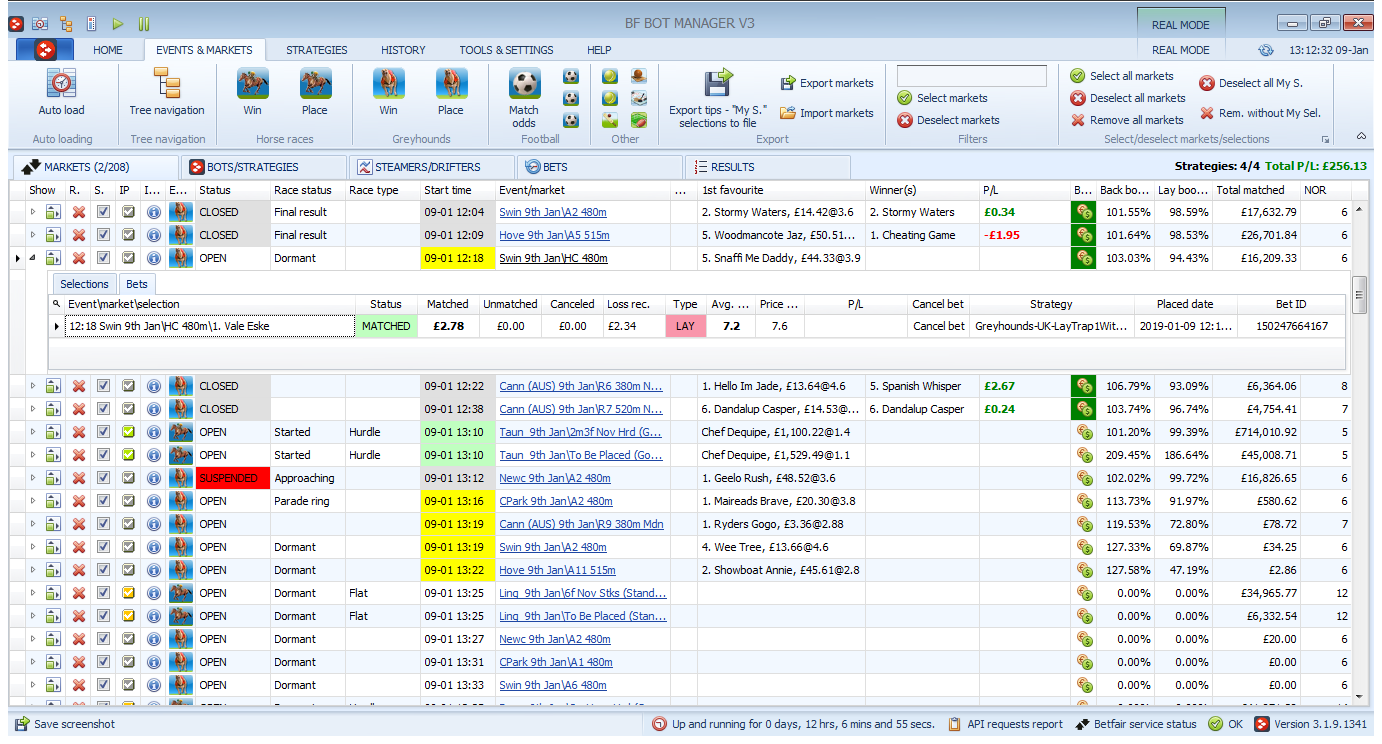Open the Selections sub-tab
The width and height of the screenshot is (1382, 744).
[x=84, y=284]
